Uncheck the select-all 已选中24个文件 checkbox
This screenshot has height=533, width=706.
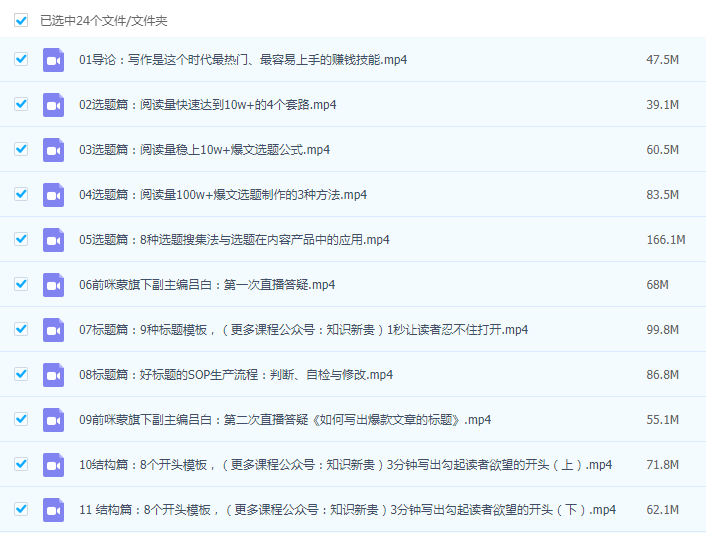pyautogui.click(x=21, y=20)
